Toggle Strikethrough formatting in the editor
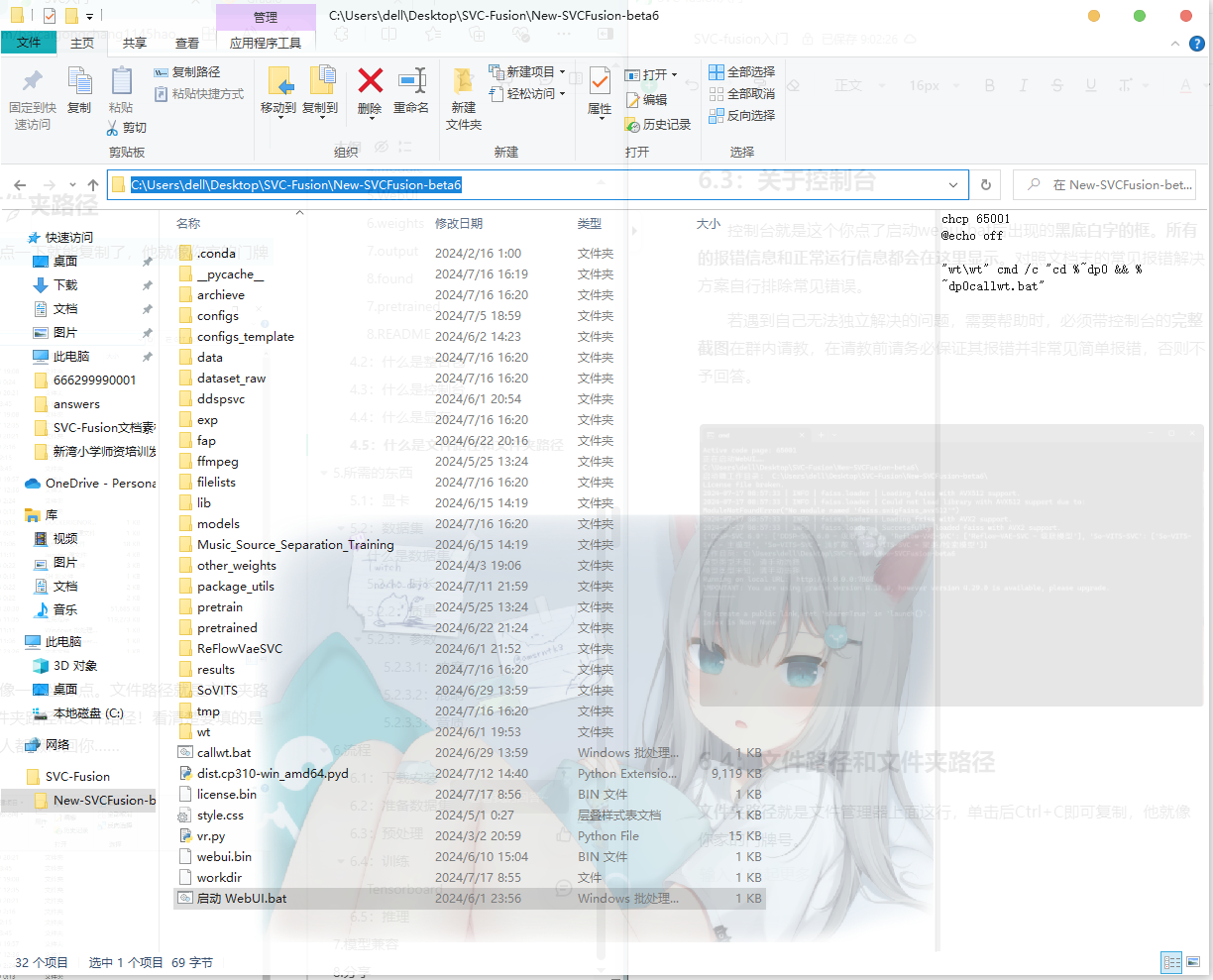 tap(1056, 85)
